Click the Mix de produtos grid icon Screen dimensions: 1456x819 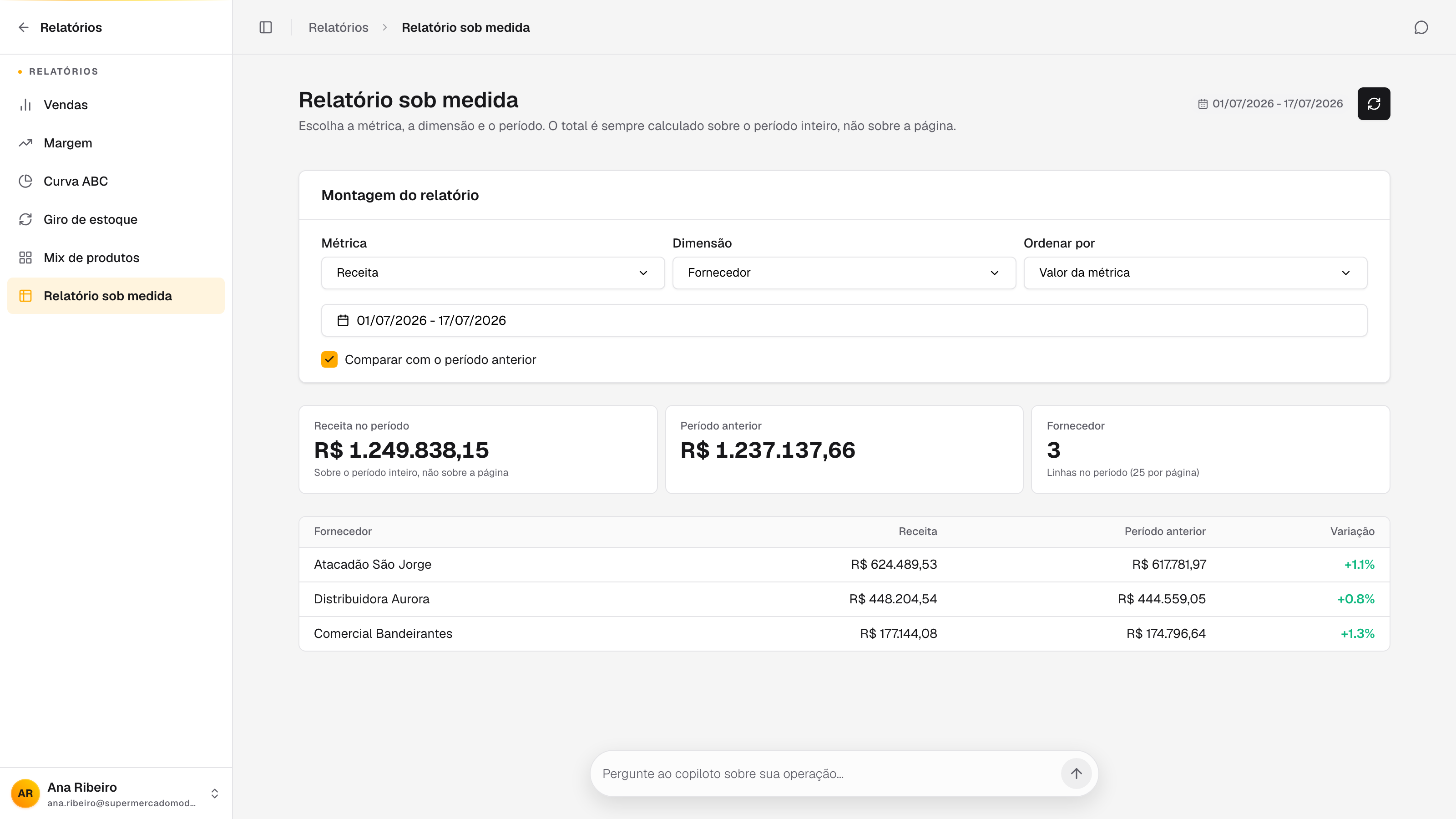pyautogui.click(x=25, y=258)
